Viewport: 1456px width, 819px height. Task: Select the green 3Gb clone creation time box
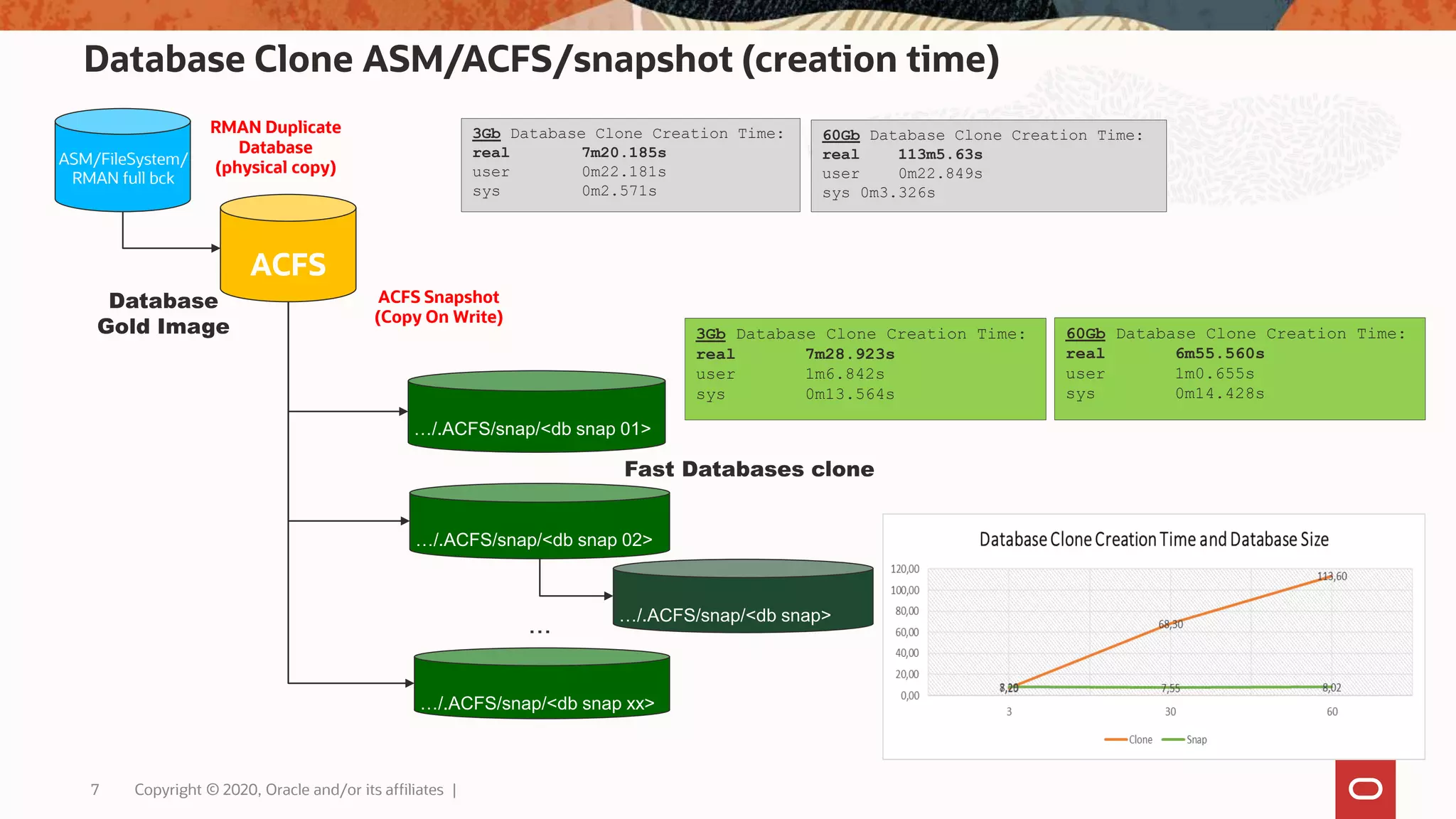point(865,369)
